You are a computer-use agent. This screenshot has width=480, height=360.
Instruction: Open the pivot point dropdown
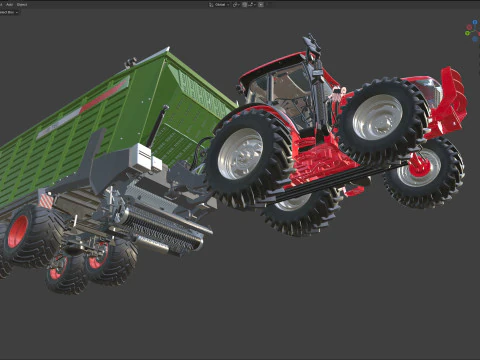pyautogui.click(x=236, y=5)
